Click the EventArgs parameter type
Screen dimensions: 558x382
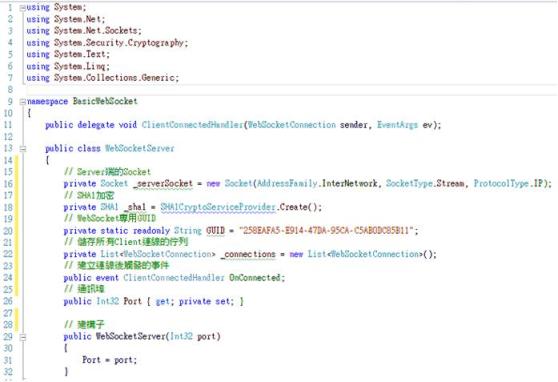coord(397,125)
